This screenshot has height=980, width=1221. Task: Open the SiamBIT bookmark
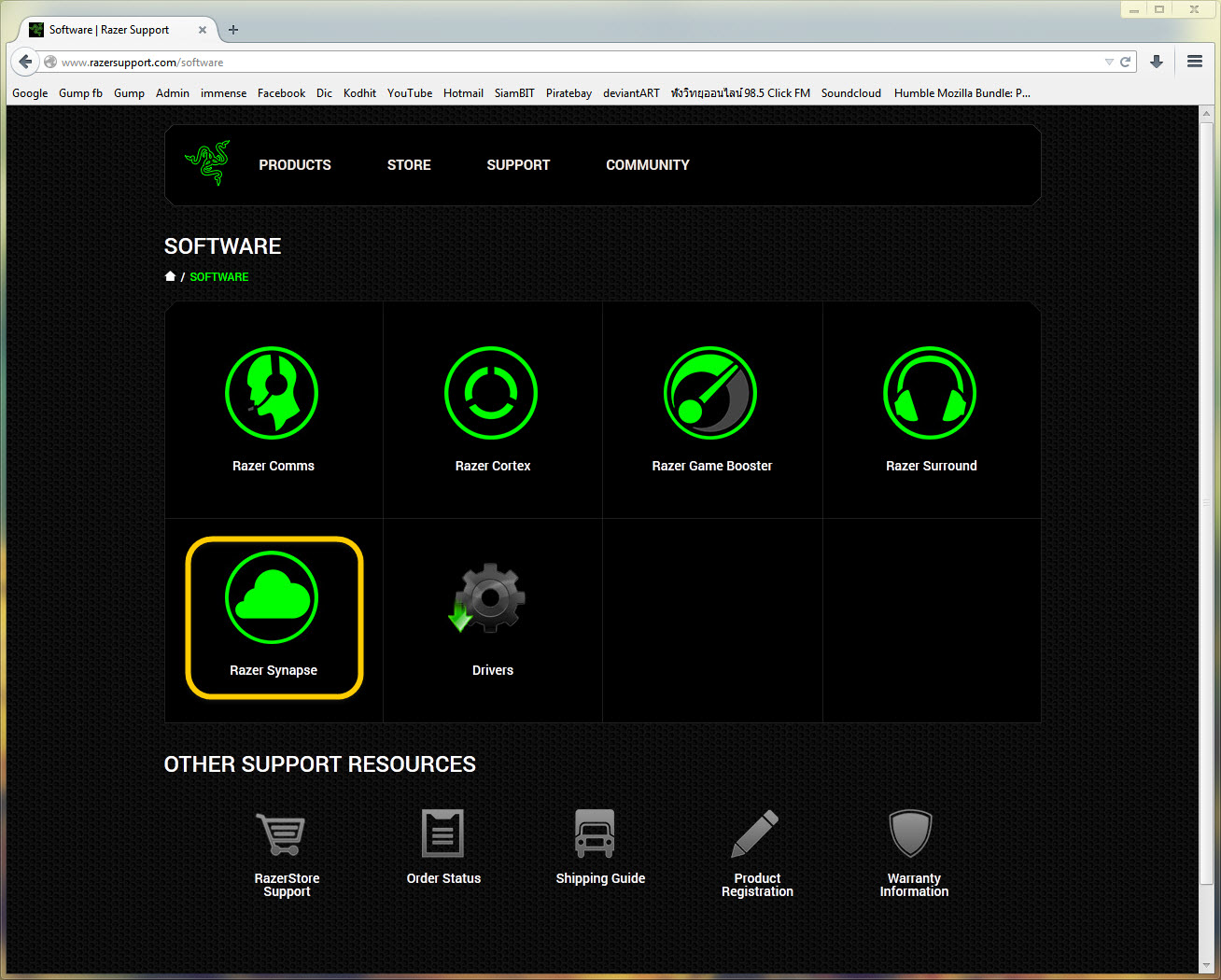point(514,93)
